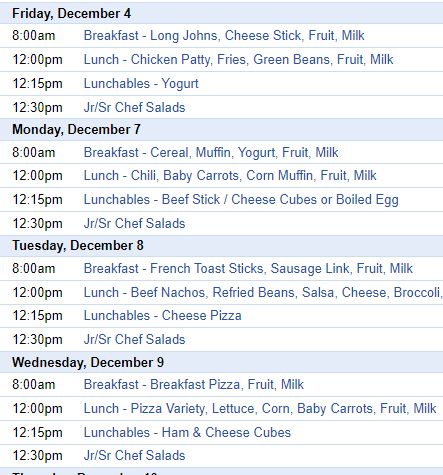Open Breakfast - French Toast Sticks event
This screenshot has height=475, width=443.
(x=248, y=269)
